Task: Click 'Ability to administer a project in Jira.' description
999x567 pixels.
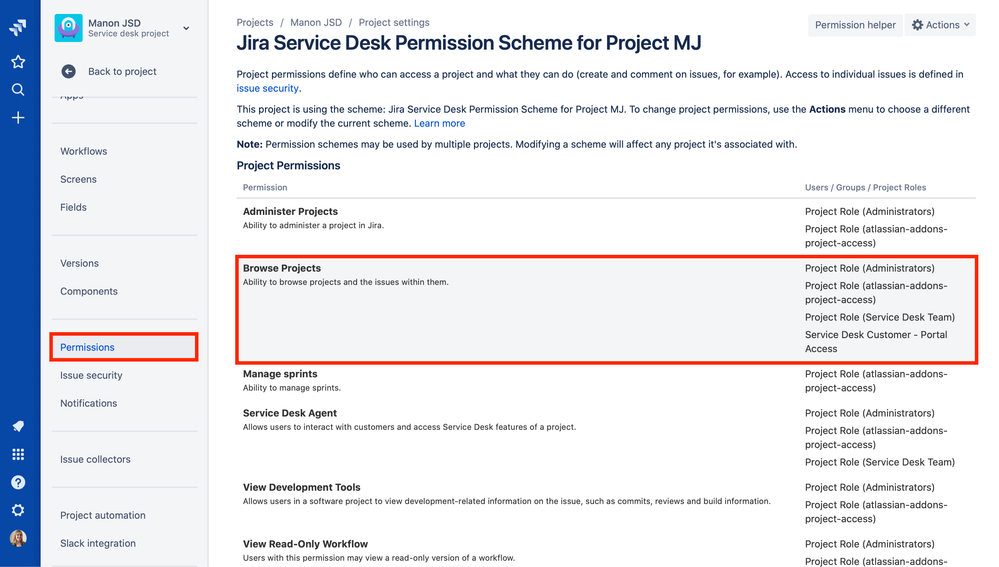Action: tap(313, 226)
